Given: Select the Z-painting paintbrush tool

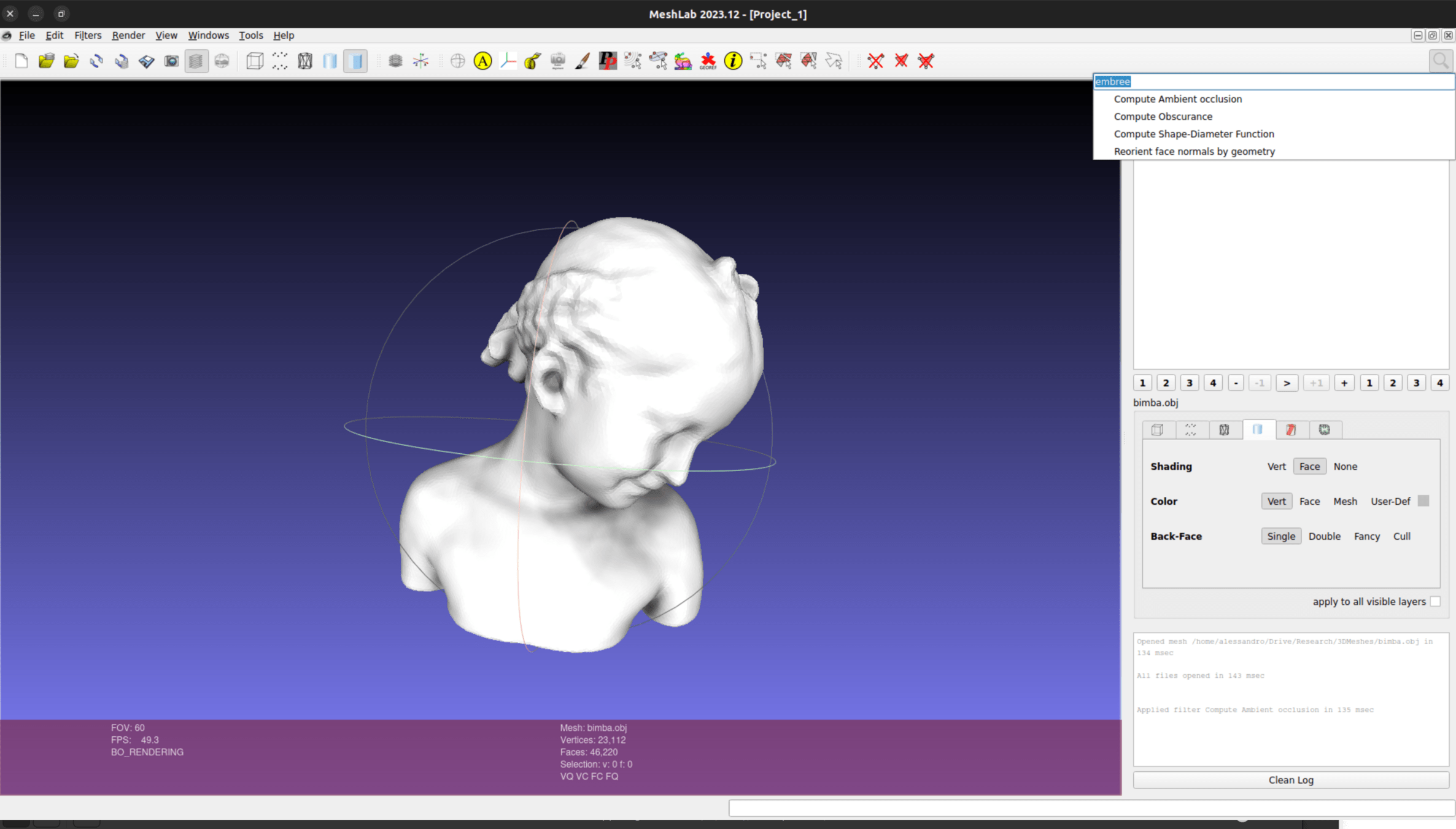Looking at the screenshot, I should pyautogui.click(x=583, y=61).
